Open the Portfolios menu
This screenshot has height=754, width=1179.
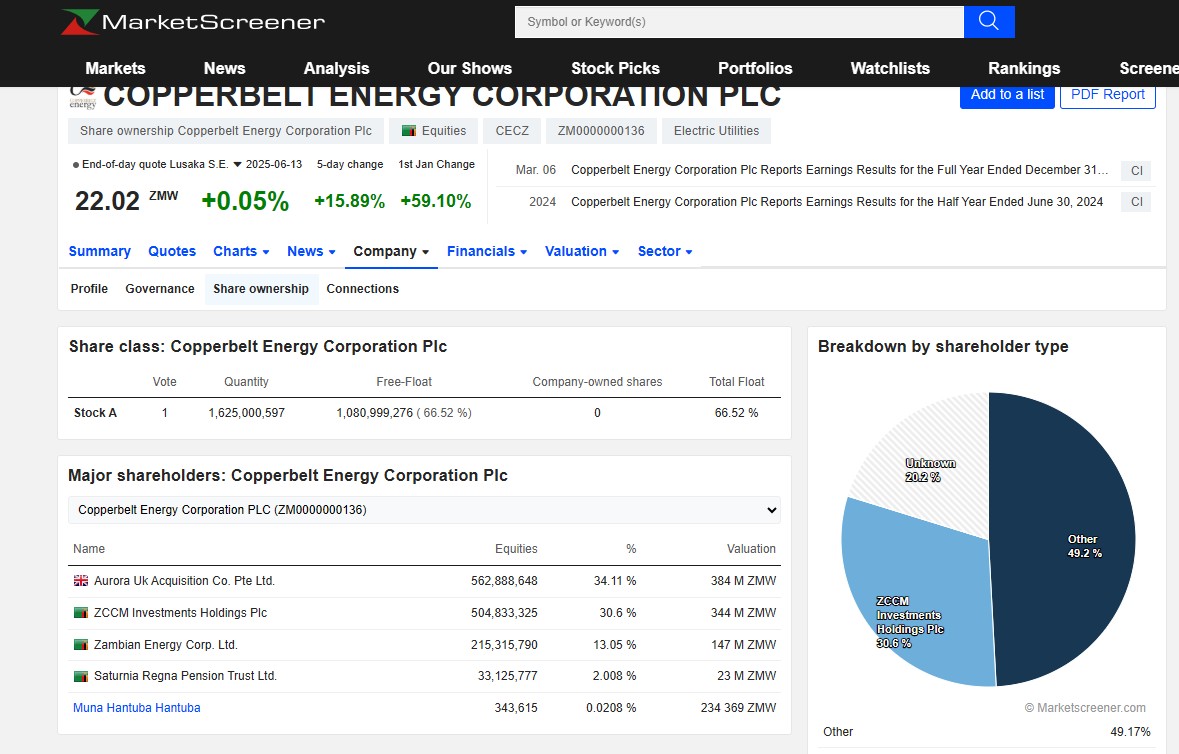coord(755,68)
